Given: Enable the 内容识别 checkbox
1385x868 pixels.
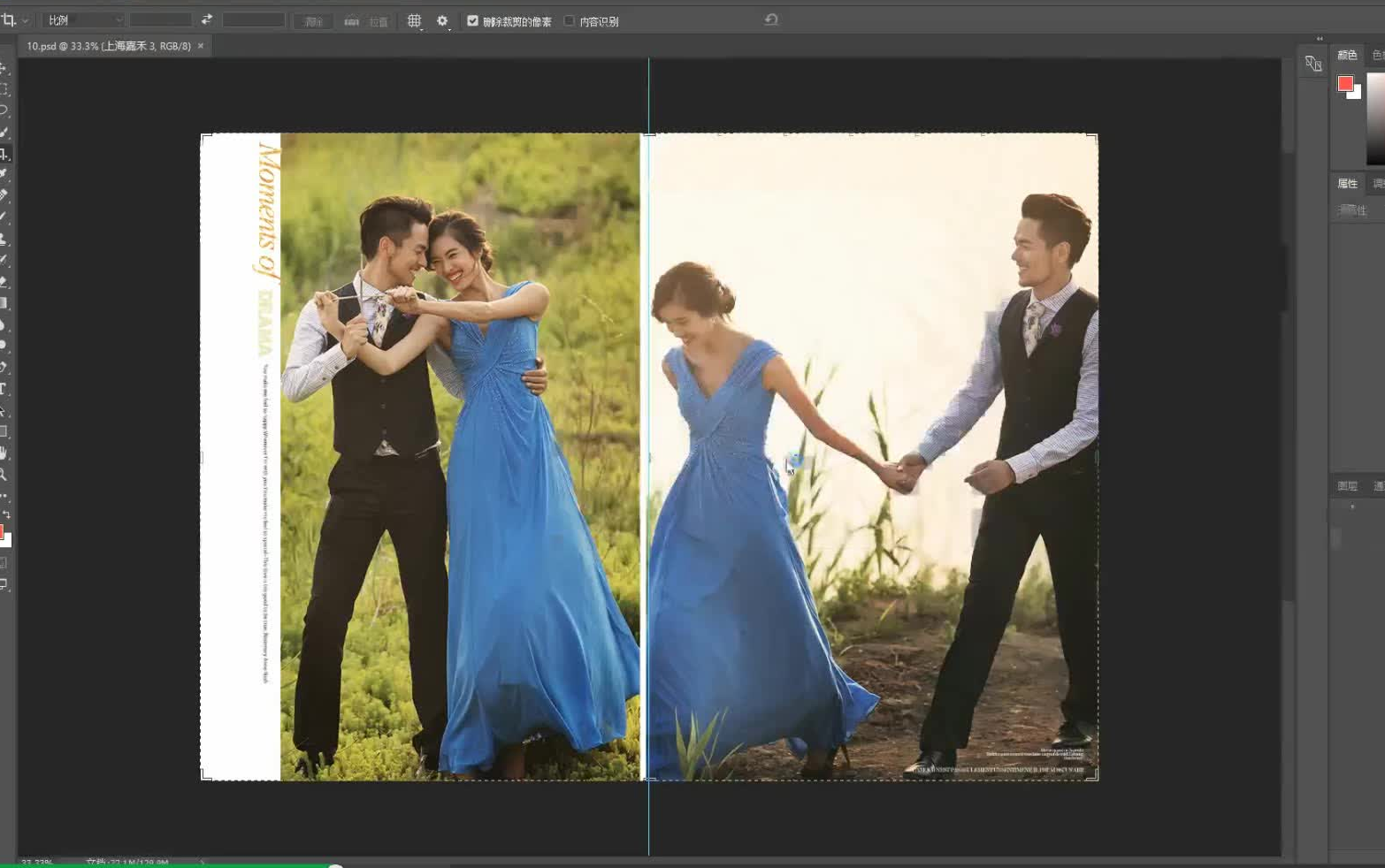Looking at the screenshot, I should coord(569,21).
